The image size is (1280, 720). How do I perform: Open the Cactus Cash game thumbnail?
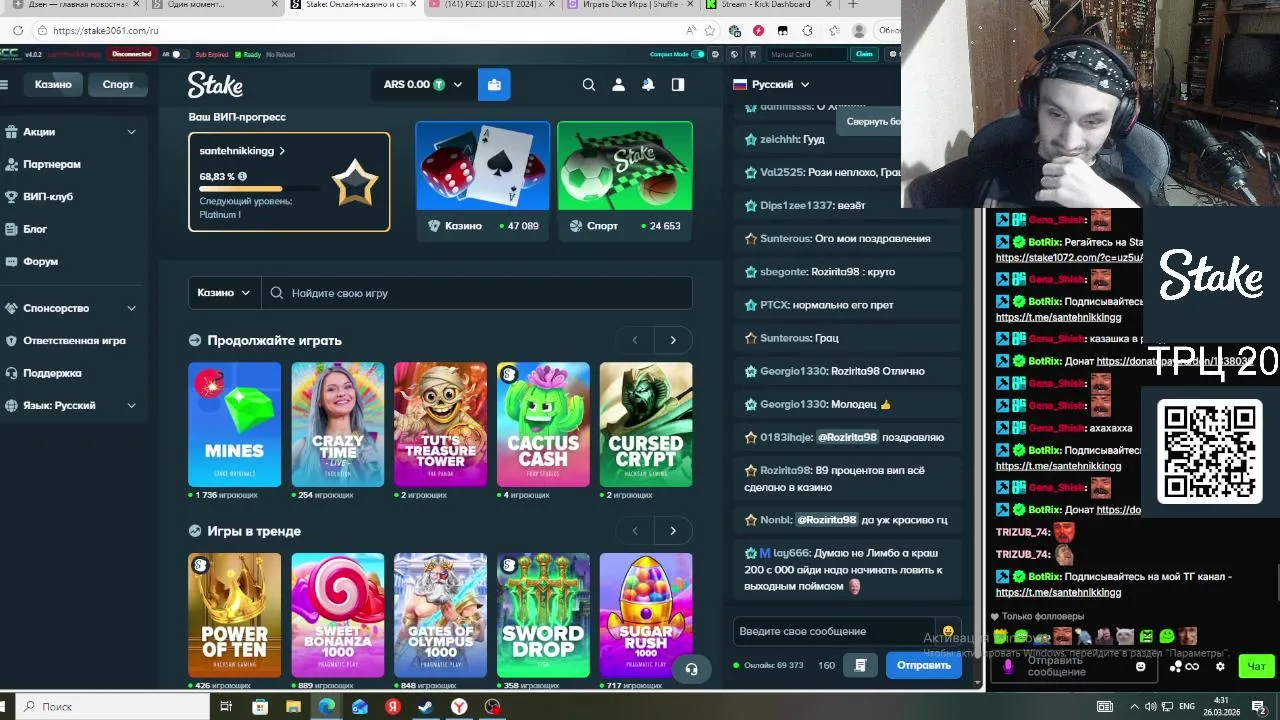click(x=543, y=425)
